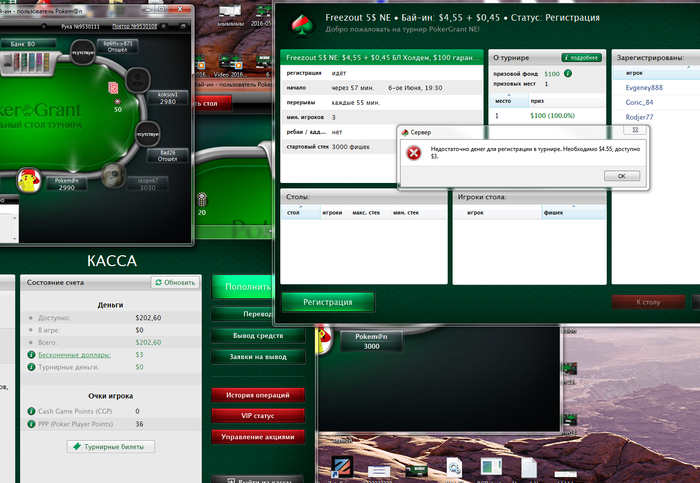Image resolution: width=700 pixels, height=483 pixels.
Task: Click the red error icon in Сервер dialog
Action: [x=414, y=153]
